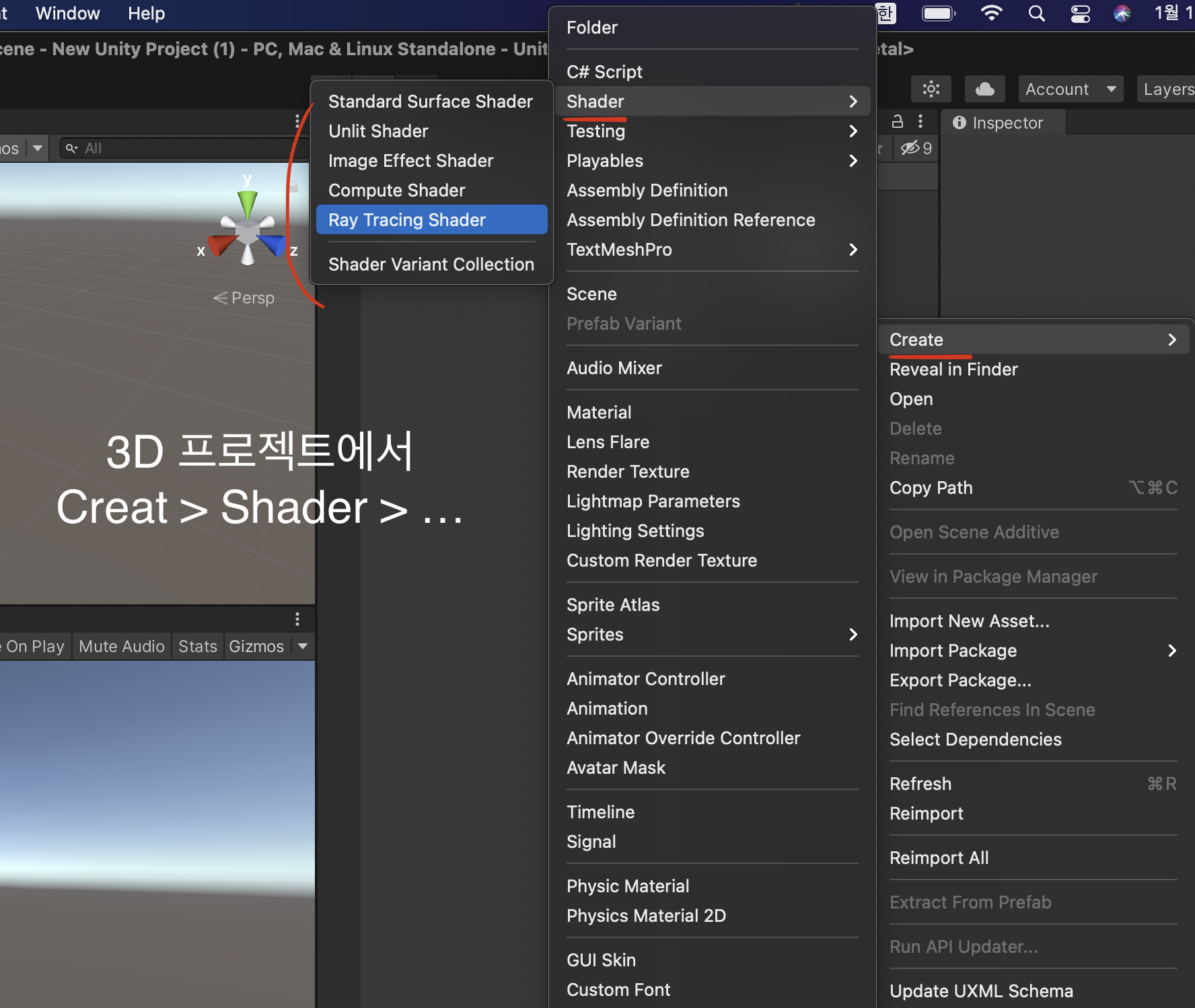This screenshot has height=1008, width=1195.
Task: Choose Standard Surface Shader
Action: tap(432, 102)
